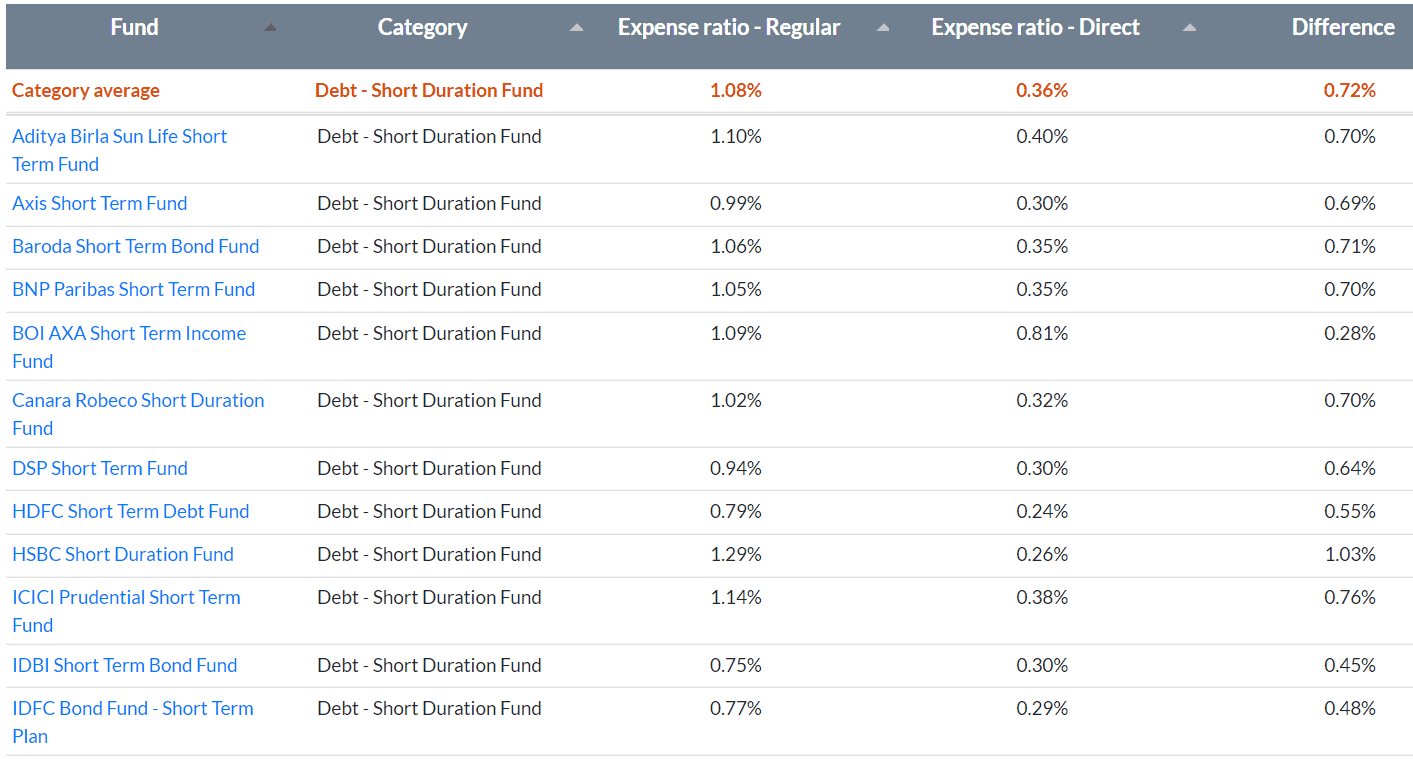Select BOI AXA regular ratio 1.09%

pos(736,333)
